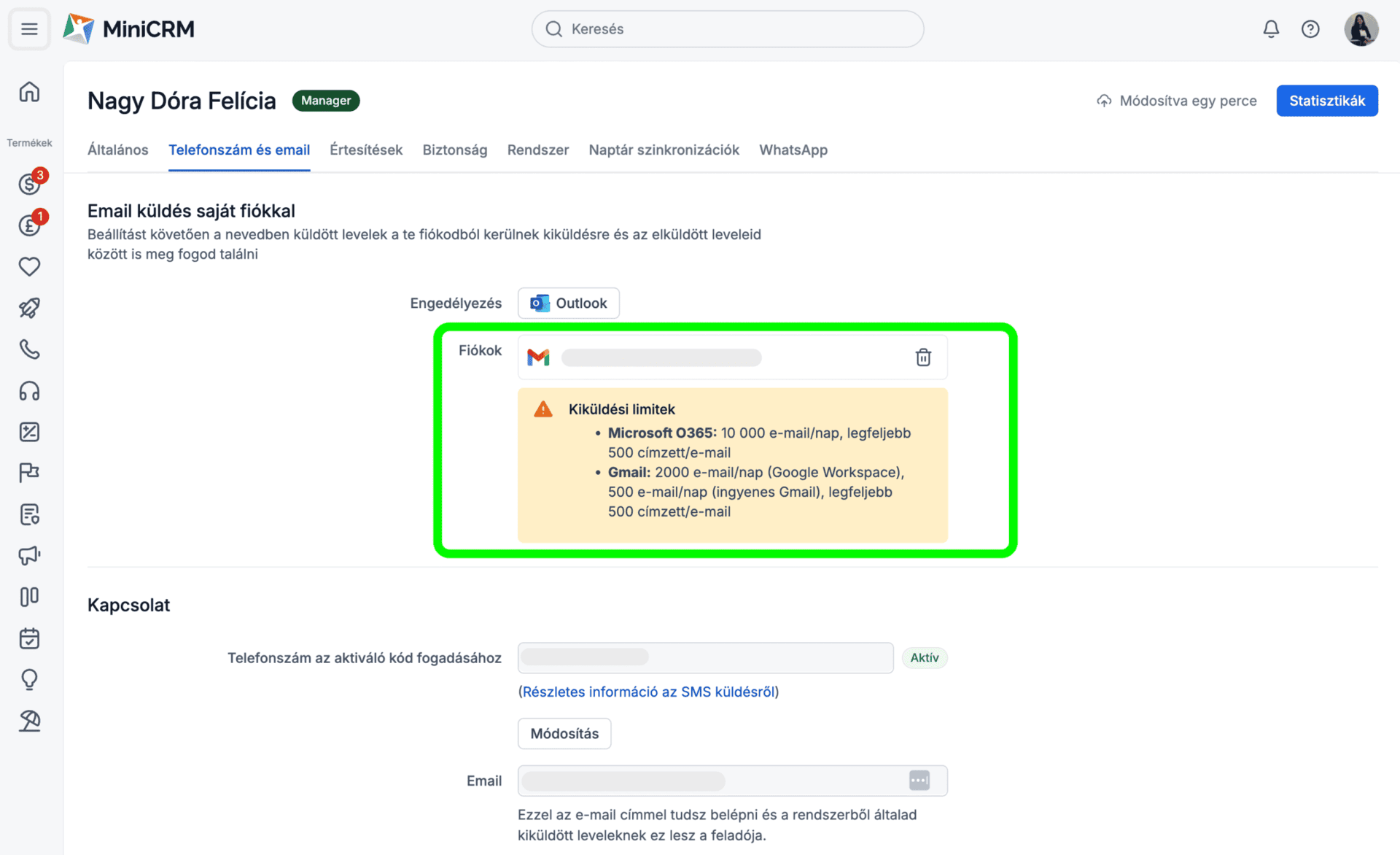Open the notifications bell
This screenshot has width=1400, height=855.
point(1271,29)
